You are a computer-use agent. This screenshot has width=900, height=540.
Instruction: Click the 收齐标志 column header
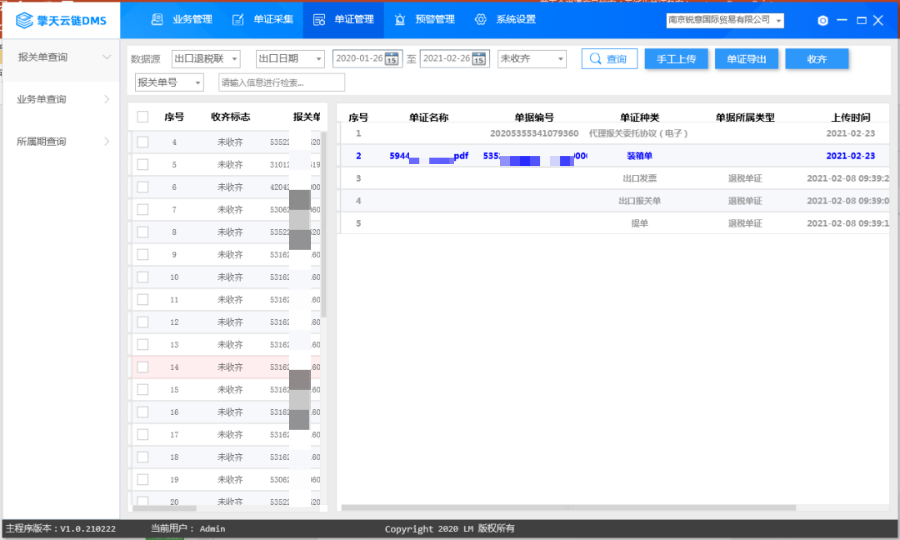click(x=230, y=117)
